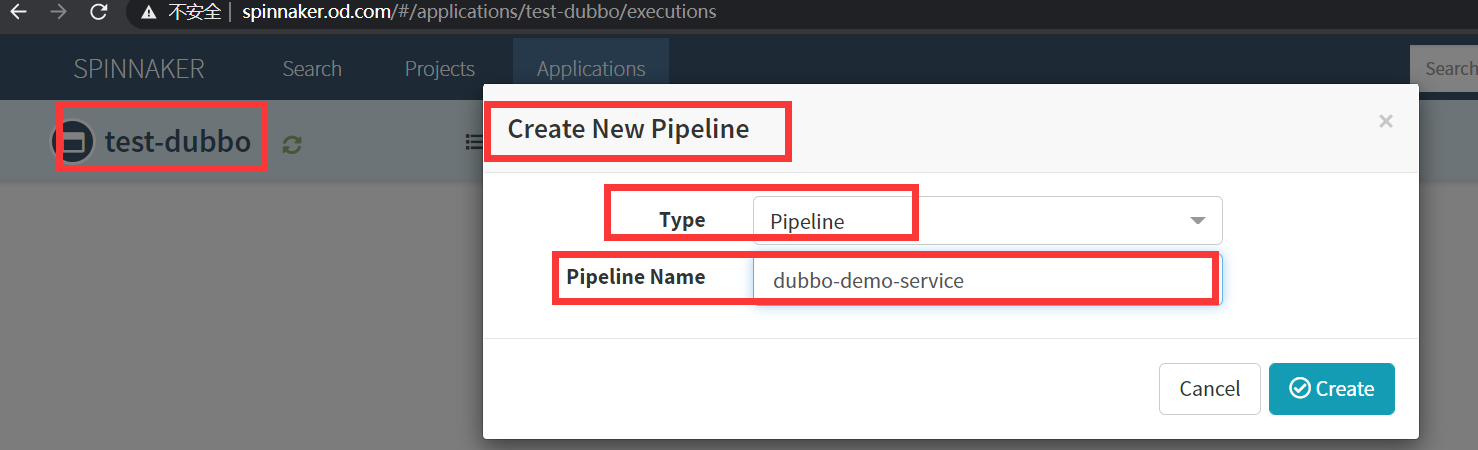Viewport: 1478px width, 450px height.
Task: Refresh application data with green sync icon
Action: tap(291, 145)
